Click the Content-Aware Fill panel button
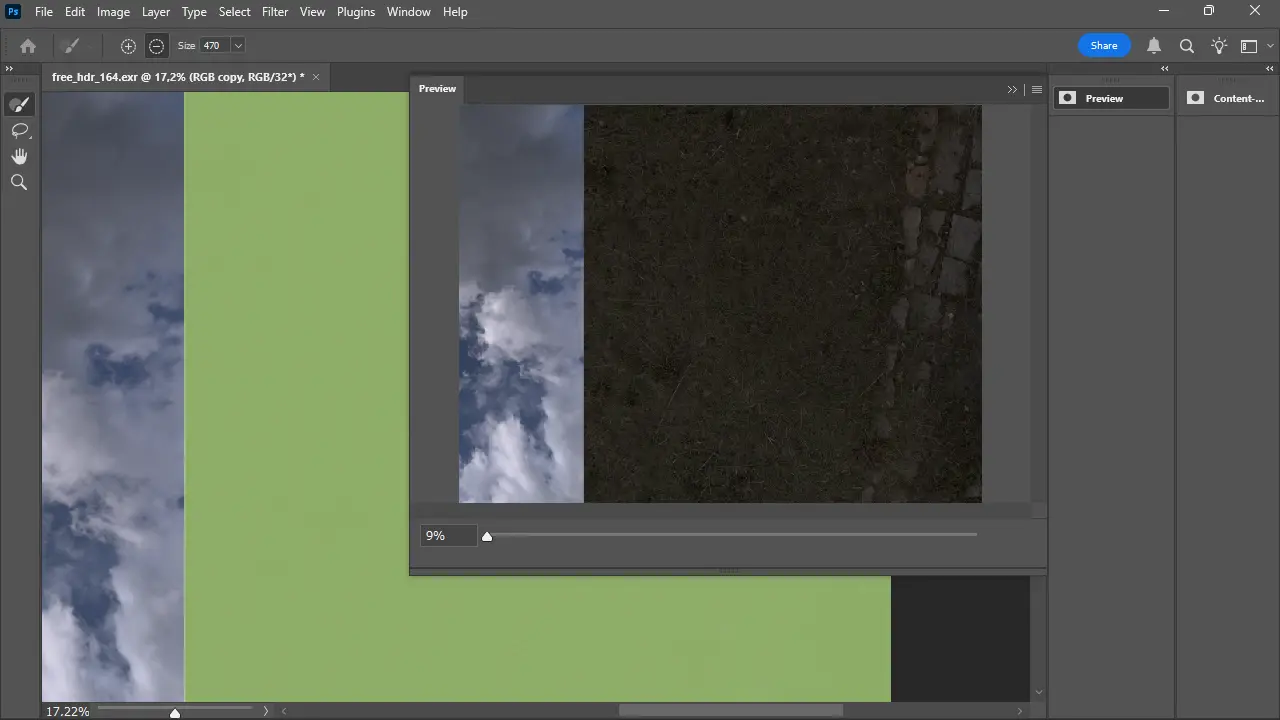Image resolution: width=1280 pixels, height=720 pixels. click(1227, 98)
